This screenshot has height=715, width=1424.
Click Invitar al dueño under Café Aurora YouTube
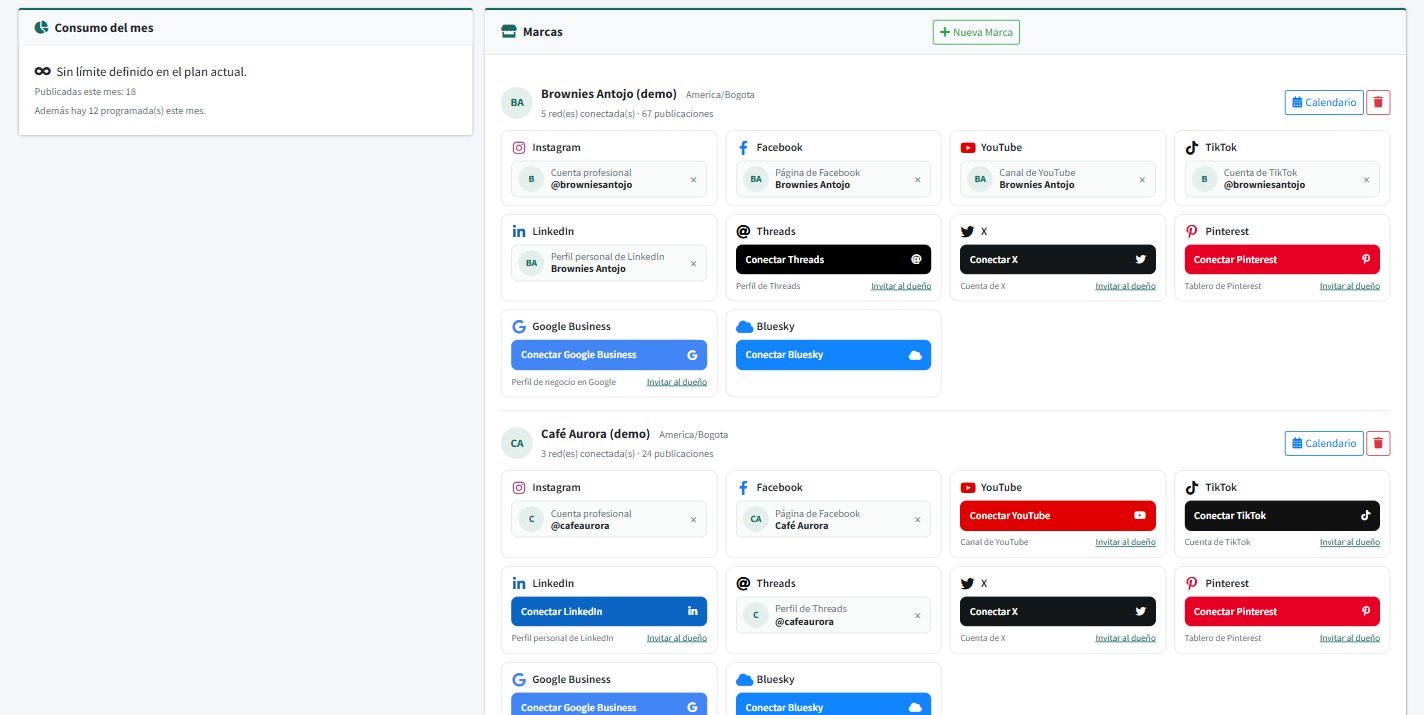(x=1126, y=542)
